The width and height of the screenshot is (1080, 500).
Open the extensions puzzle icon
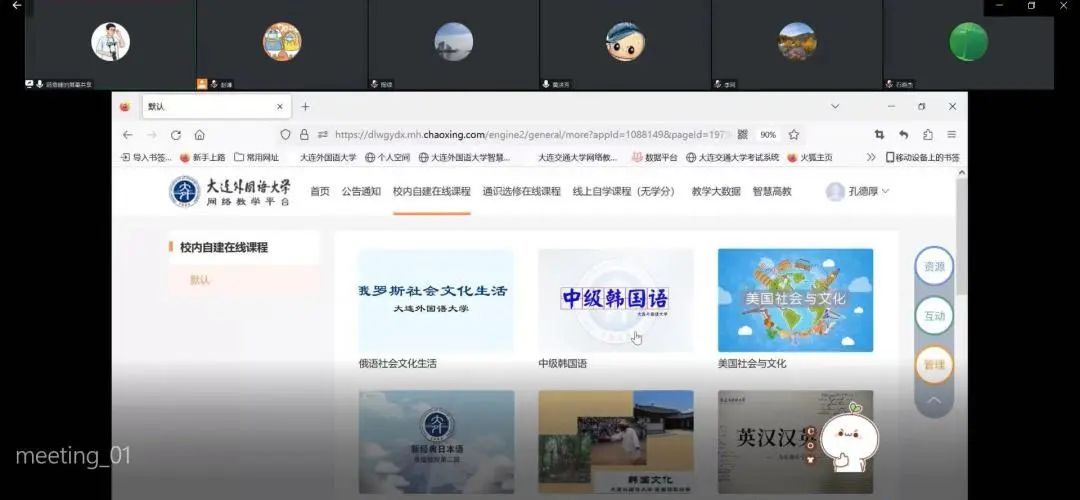click(x=927, y=135)
